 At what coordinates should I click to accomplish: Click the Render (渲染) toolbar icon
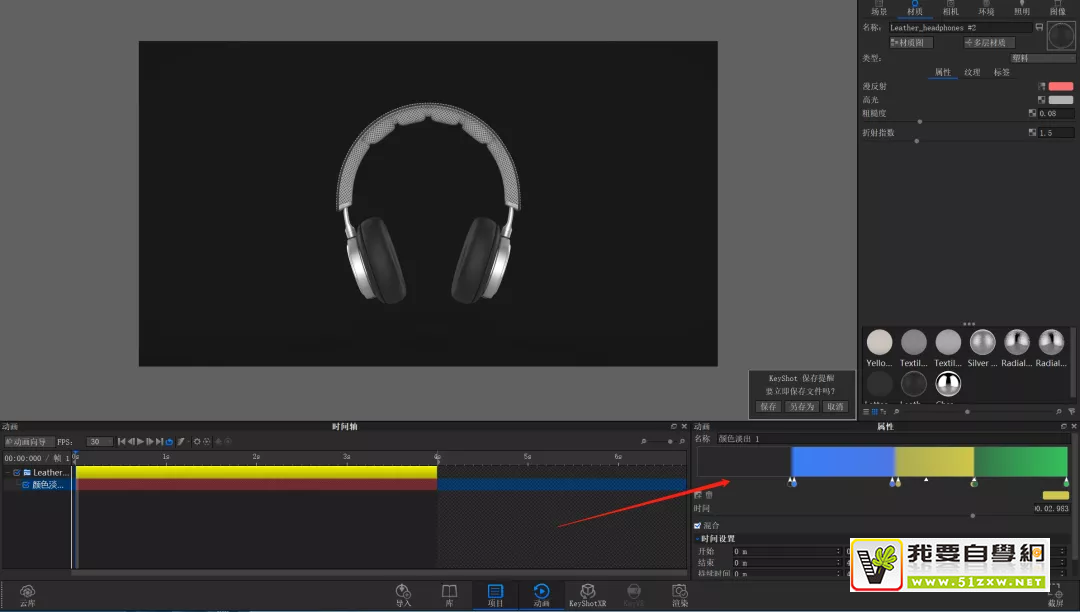(x=680, y=592)
